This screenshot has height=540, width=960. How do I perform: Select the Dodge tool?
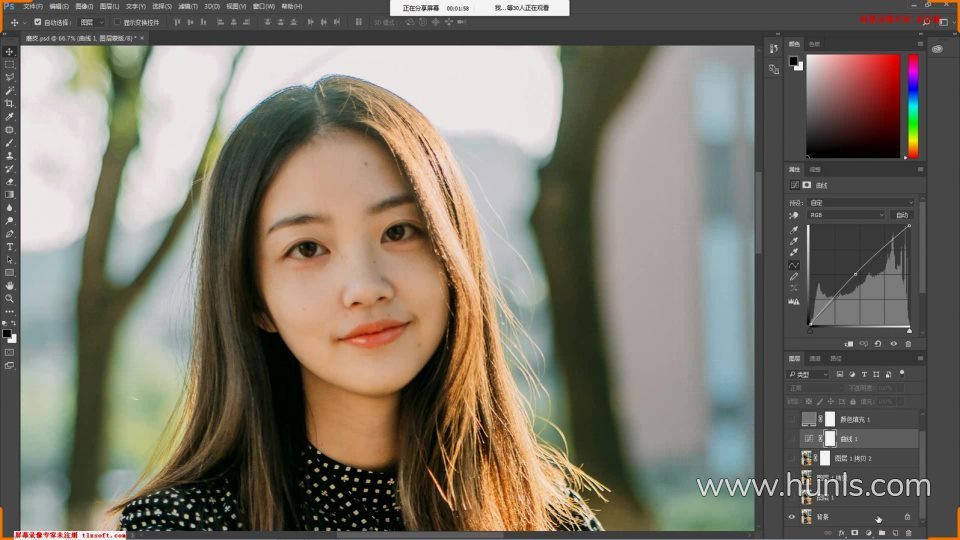9,220
